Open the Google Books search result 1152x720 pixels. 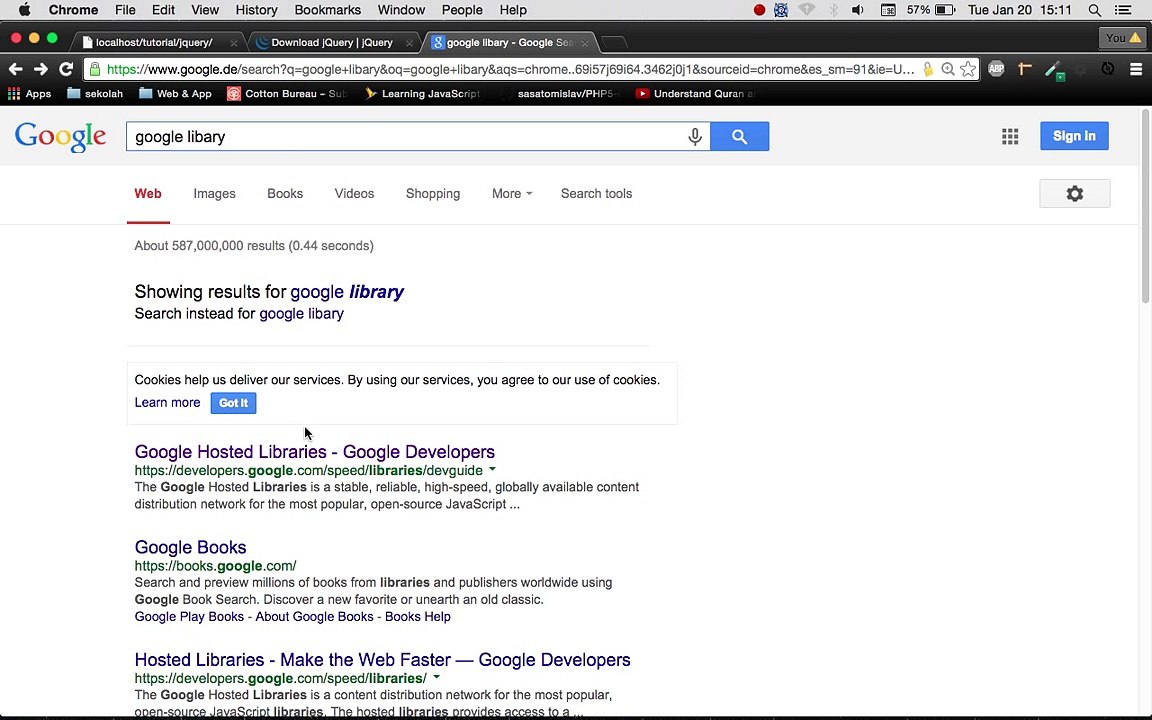(x=190, y=547)
